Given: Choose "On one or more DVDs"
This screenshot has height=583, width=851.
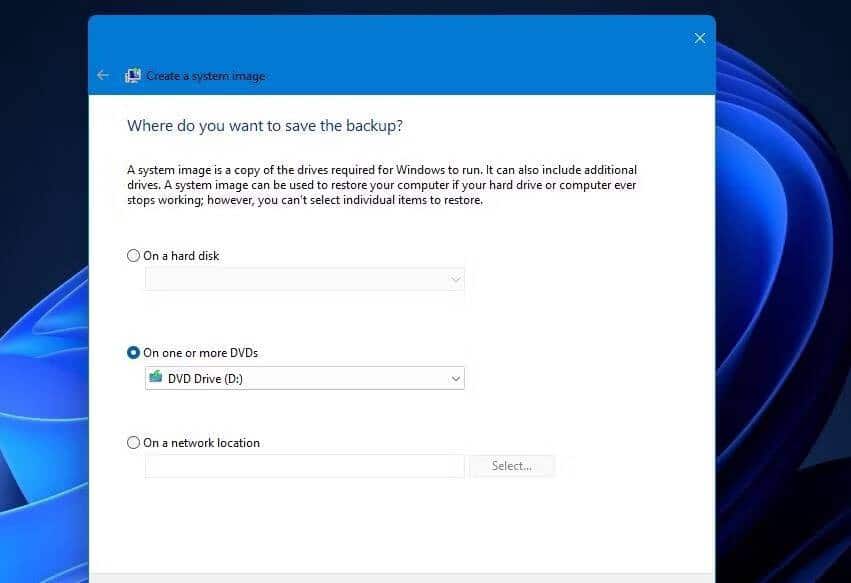Looking at the screenshot, I should click(132, 353).
